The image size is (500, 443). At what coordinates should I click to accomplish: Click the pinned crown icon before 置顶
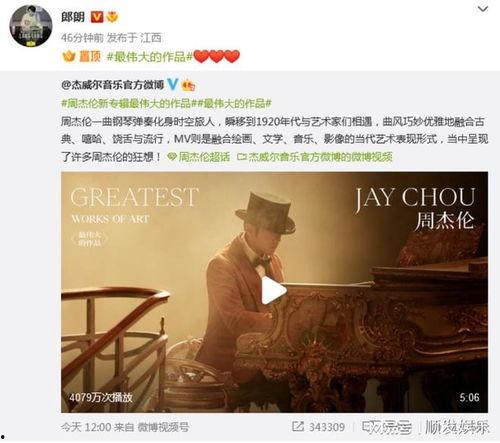click(x=69, y=56)
